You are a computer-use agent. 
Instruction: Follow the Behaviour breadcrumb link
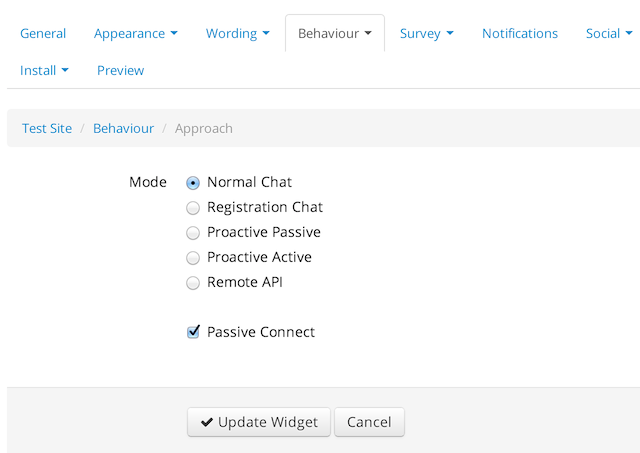[x=123, y=129]
